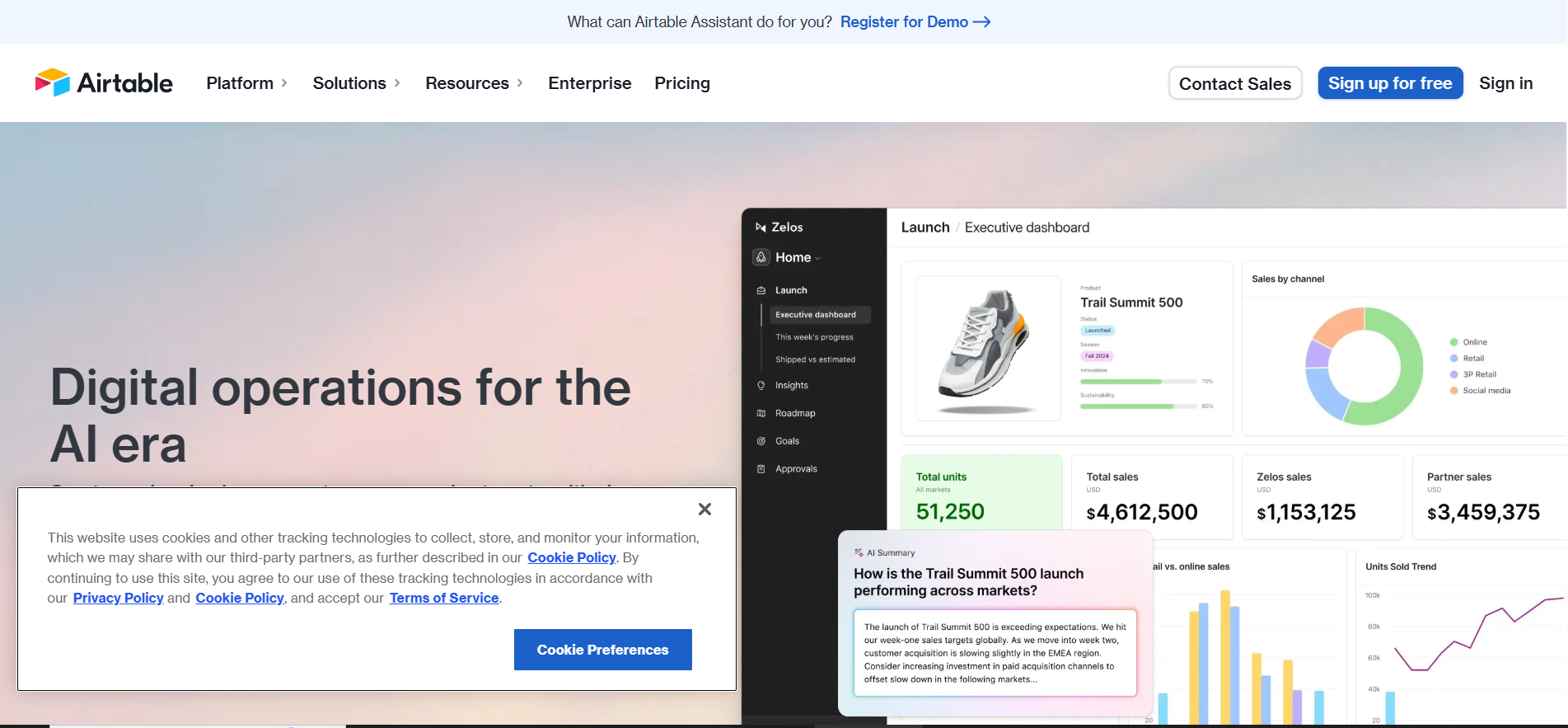This screenshot has width=1568, height=728.
Task: Click the Online legend color dot
Action: [x=1454, y=342]
